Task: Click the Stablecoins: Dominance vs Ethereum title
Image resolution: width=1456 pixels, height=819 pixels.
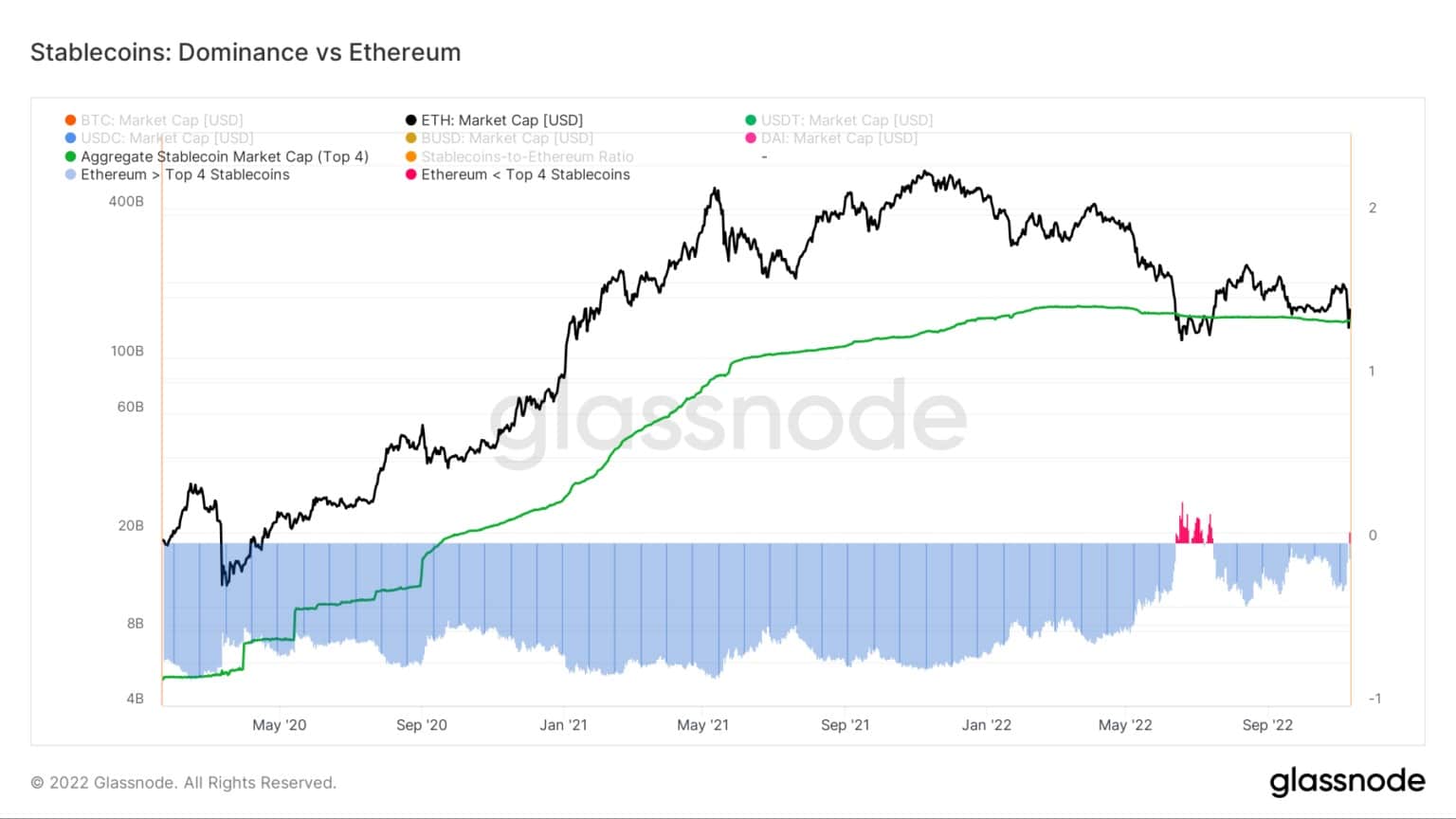Action: (246, 52)
